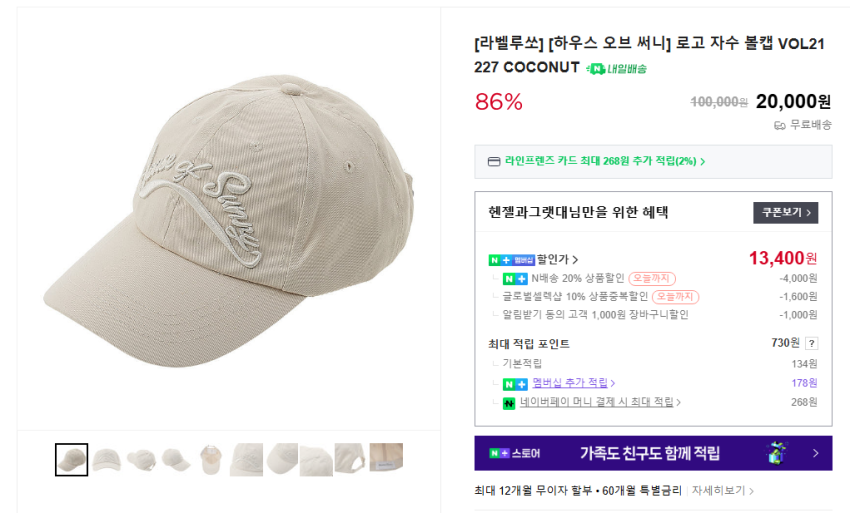
Task: Select the second cap thumbnail
Action: 107,459
